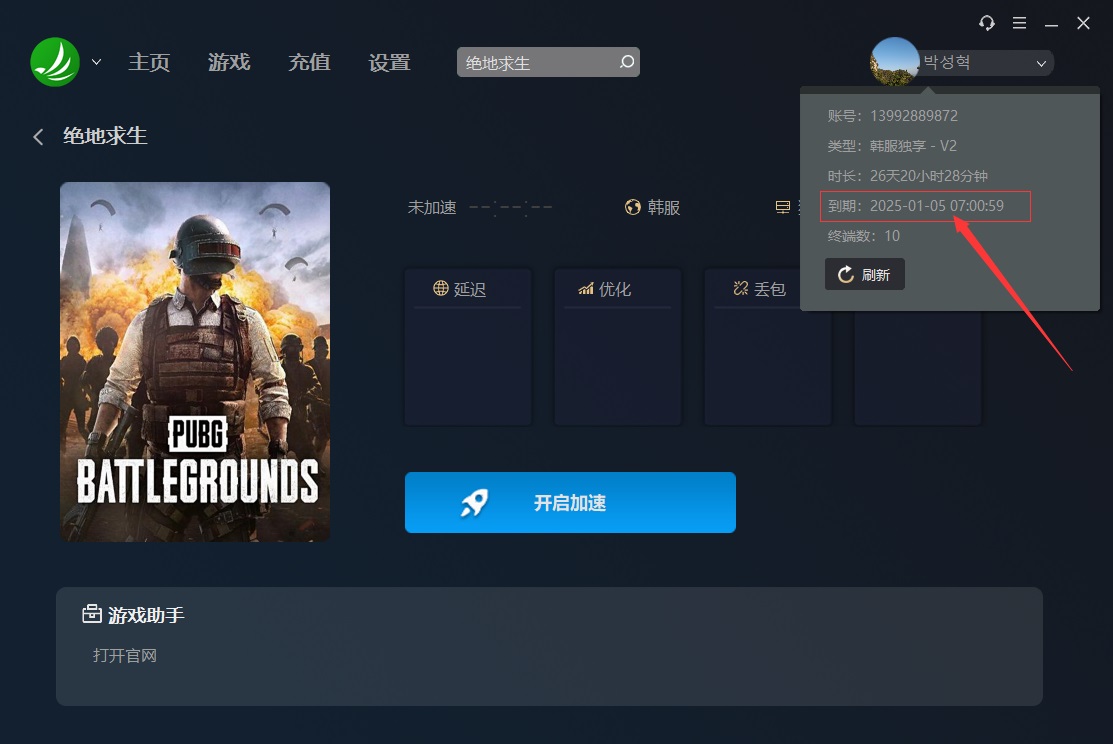Click the 绝地求生 page title
The width and height of the screenshot is (1113, 744).
pyautogui.click(x=105, y=136)
